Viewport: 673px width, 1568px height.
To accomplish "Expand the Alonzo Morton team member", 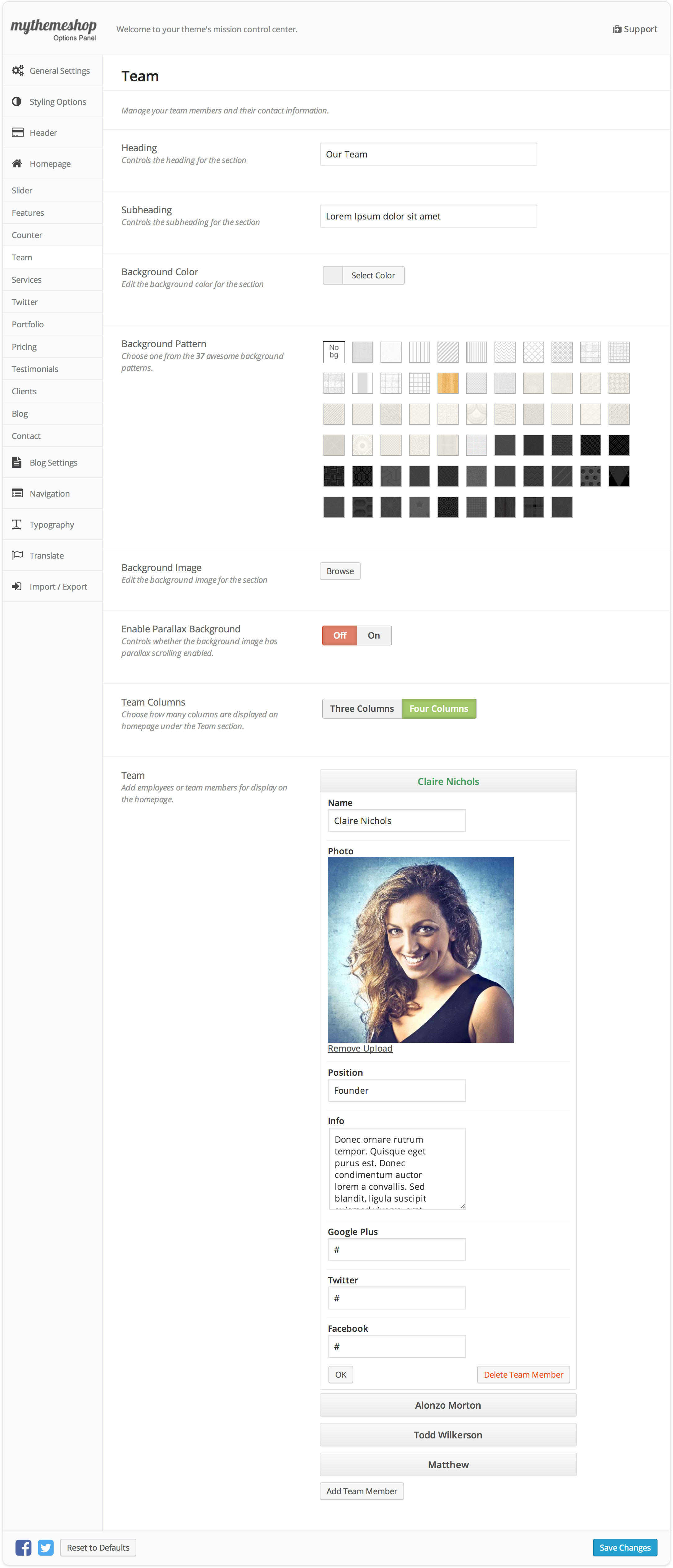I will click(x=448, y=1405).
